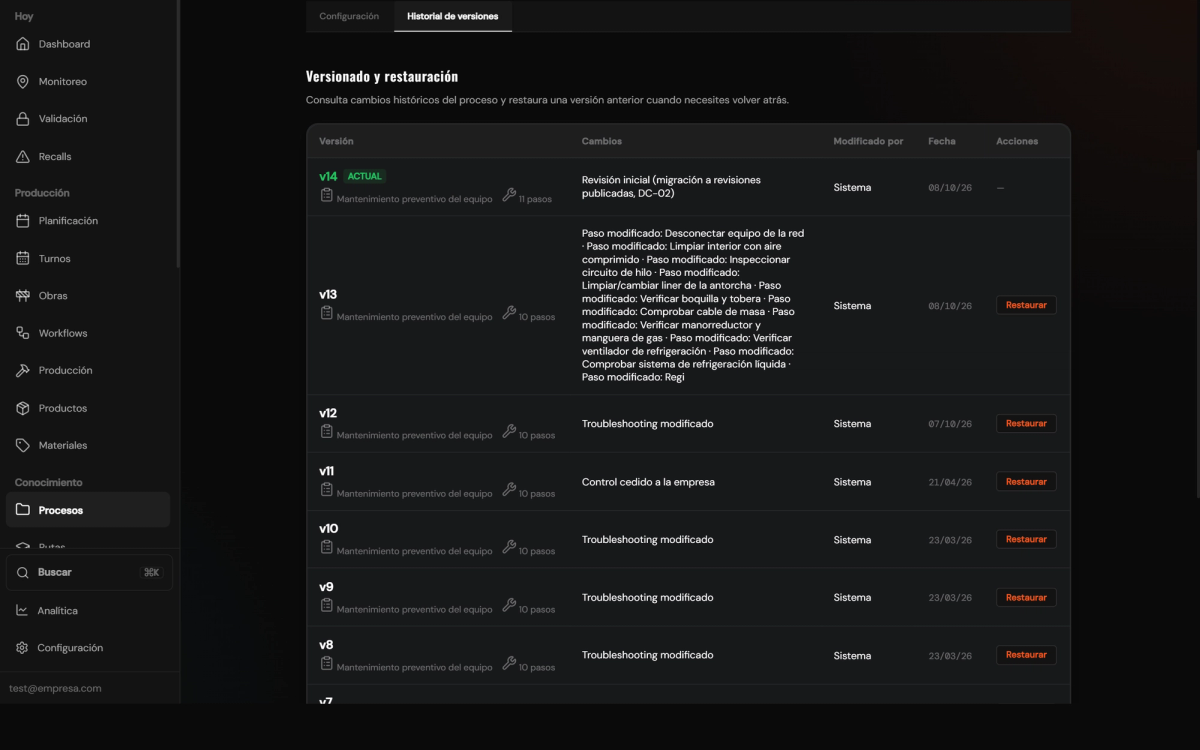Switch to the Configuración tab
Image resolution: width=1200 pixels, height=750 pixels.
pos(349,16)
